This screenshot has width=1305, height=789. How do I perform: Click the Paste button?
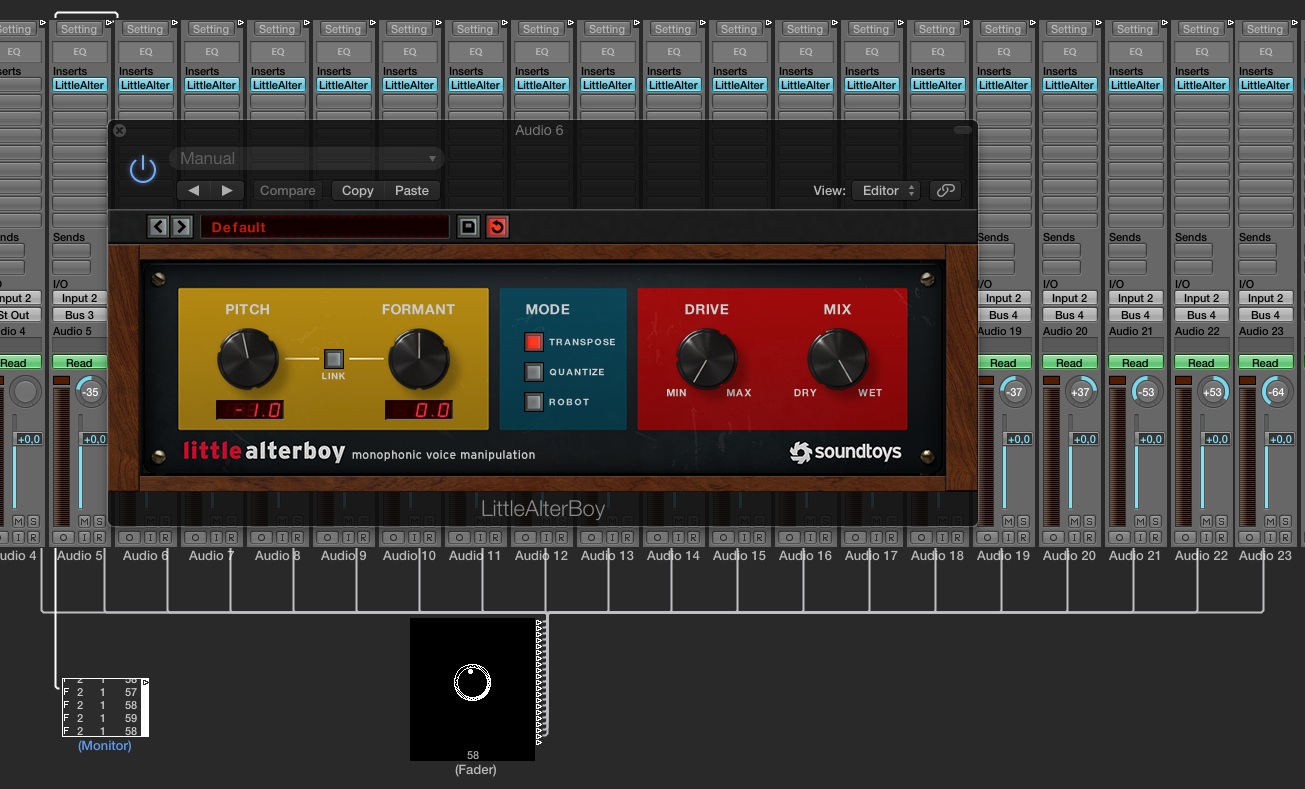[412, 190]
